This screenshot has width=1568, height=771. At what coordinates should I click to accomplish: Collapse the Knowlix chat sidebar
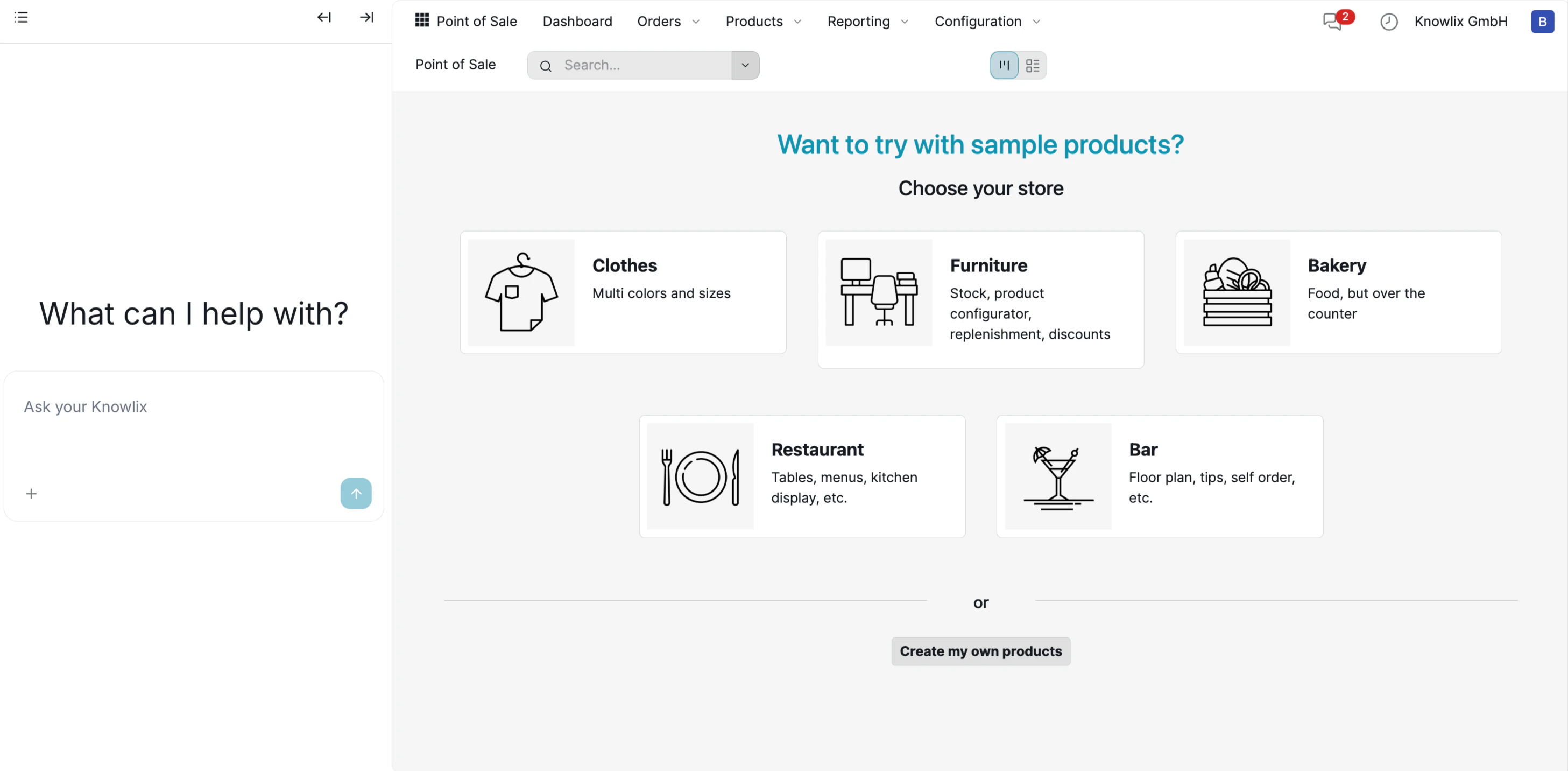pos(324,18)
